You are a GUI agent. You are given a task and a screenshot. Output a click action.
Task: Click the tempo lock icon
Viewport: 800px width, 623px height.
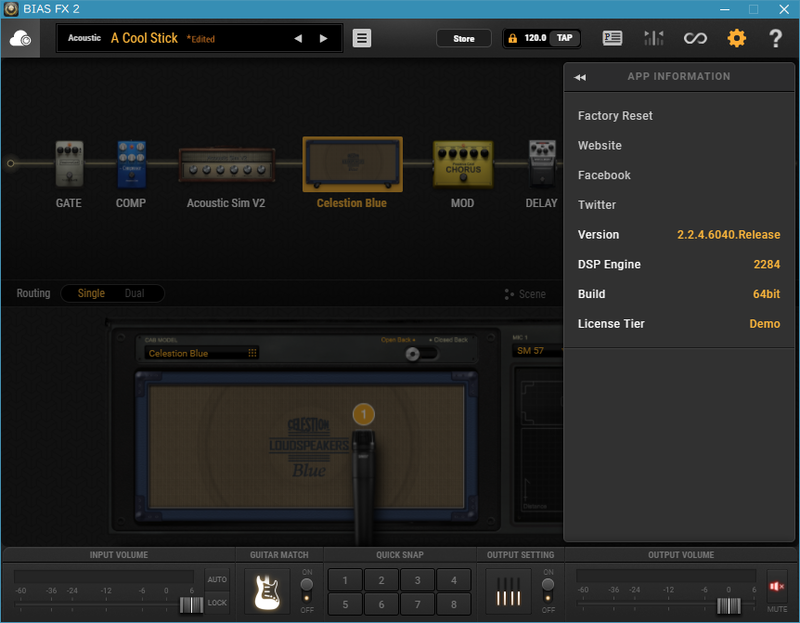coord(512,38)
